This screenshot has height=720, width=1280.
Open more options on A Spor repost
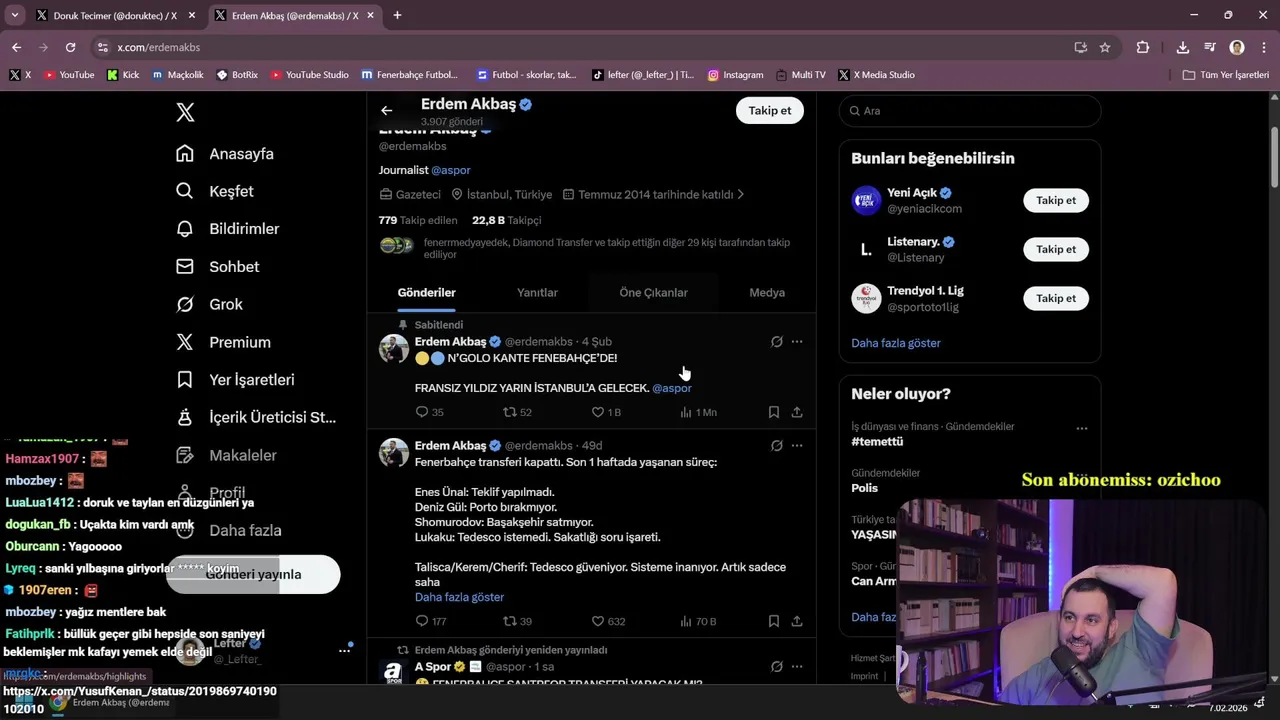click(797, 667)
